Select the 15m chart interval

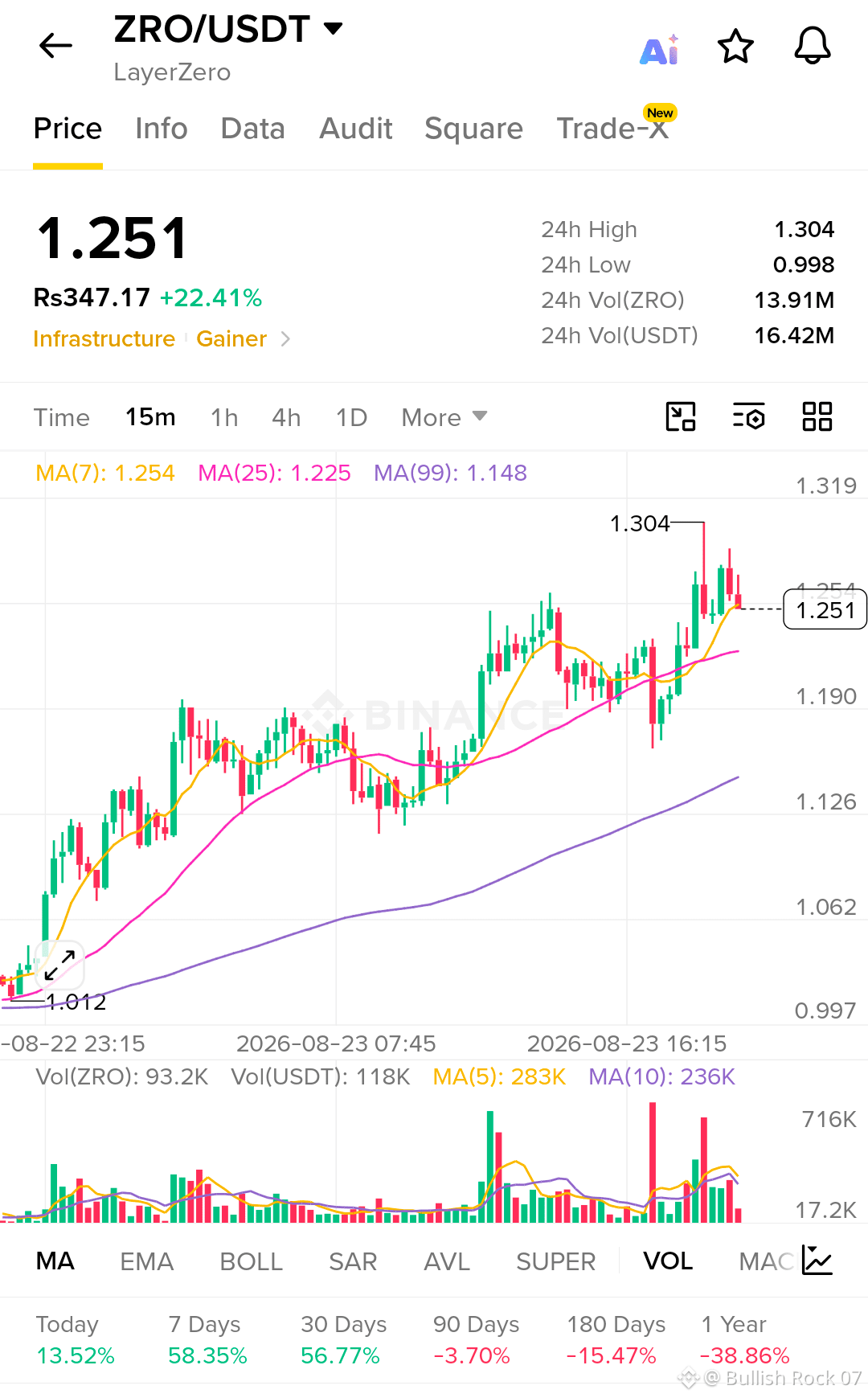150,417
